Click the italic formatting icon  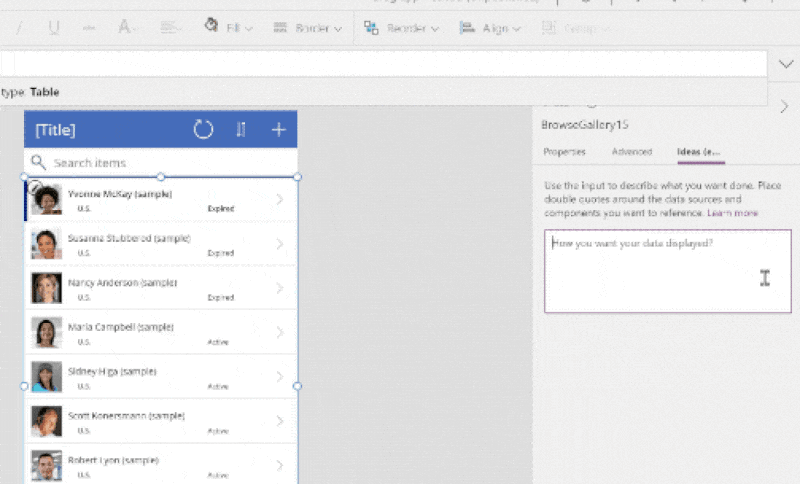pos(19,28)
